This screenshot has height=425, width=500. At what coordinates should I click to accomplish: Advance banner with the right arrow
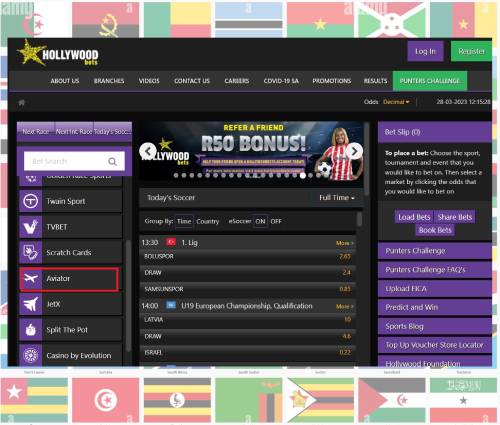[355, 151]
